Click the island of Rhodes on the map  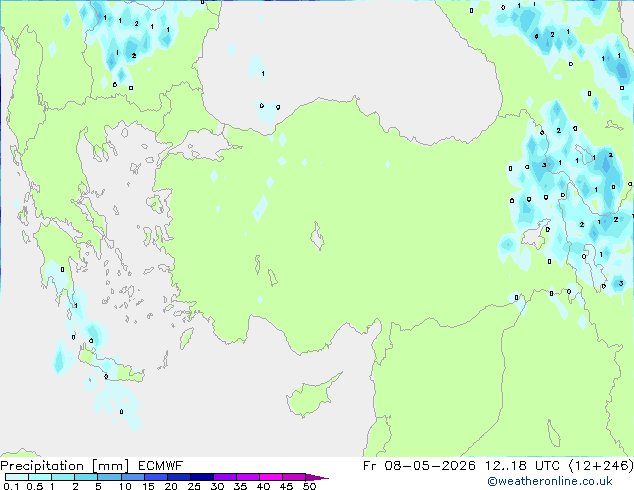[x=186, y=338]
